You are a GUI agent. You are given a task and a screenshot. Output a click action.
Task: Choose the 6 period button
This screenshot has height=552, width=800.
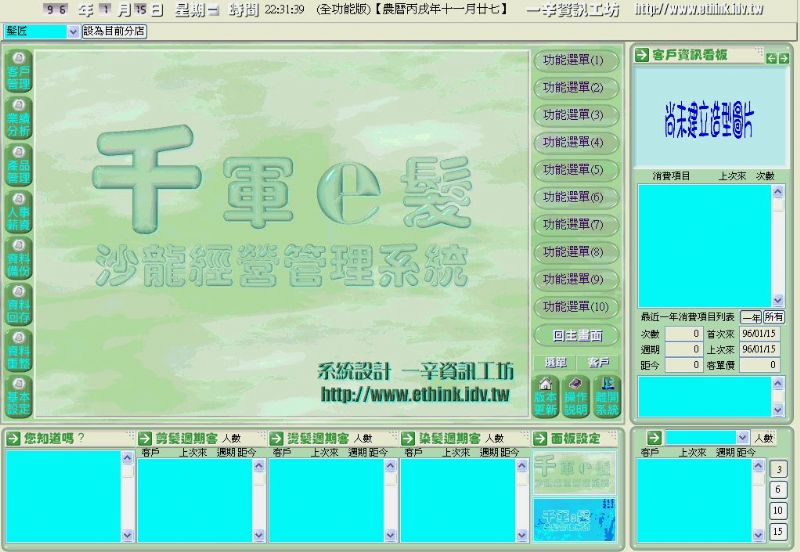(778, 490)
